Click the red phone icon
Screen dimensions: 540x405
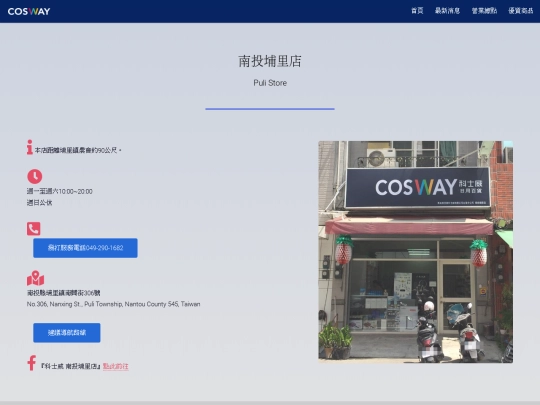pyautogui.click(x=34, y=229)
